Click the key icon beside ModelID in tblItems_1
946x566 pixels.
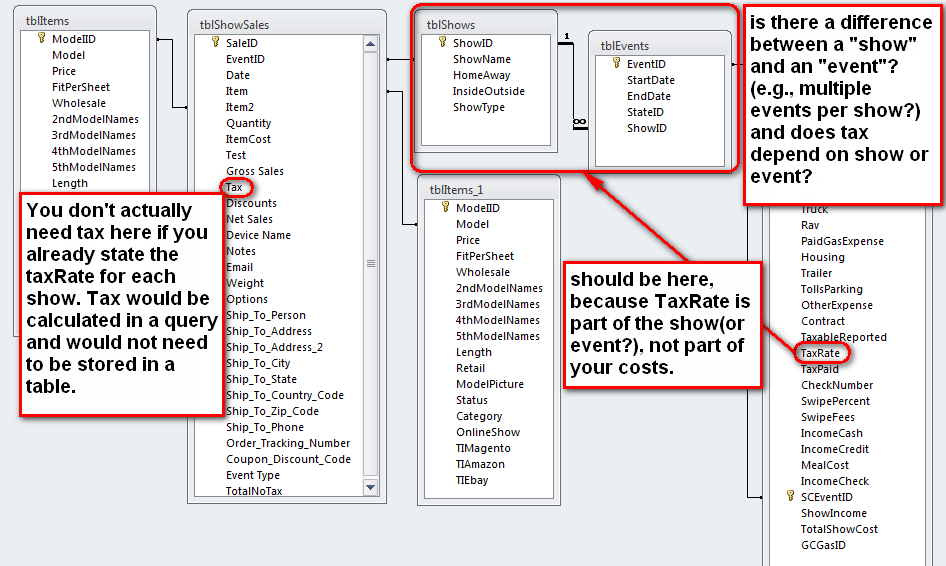pos(445,207)
